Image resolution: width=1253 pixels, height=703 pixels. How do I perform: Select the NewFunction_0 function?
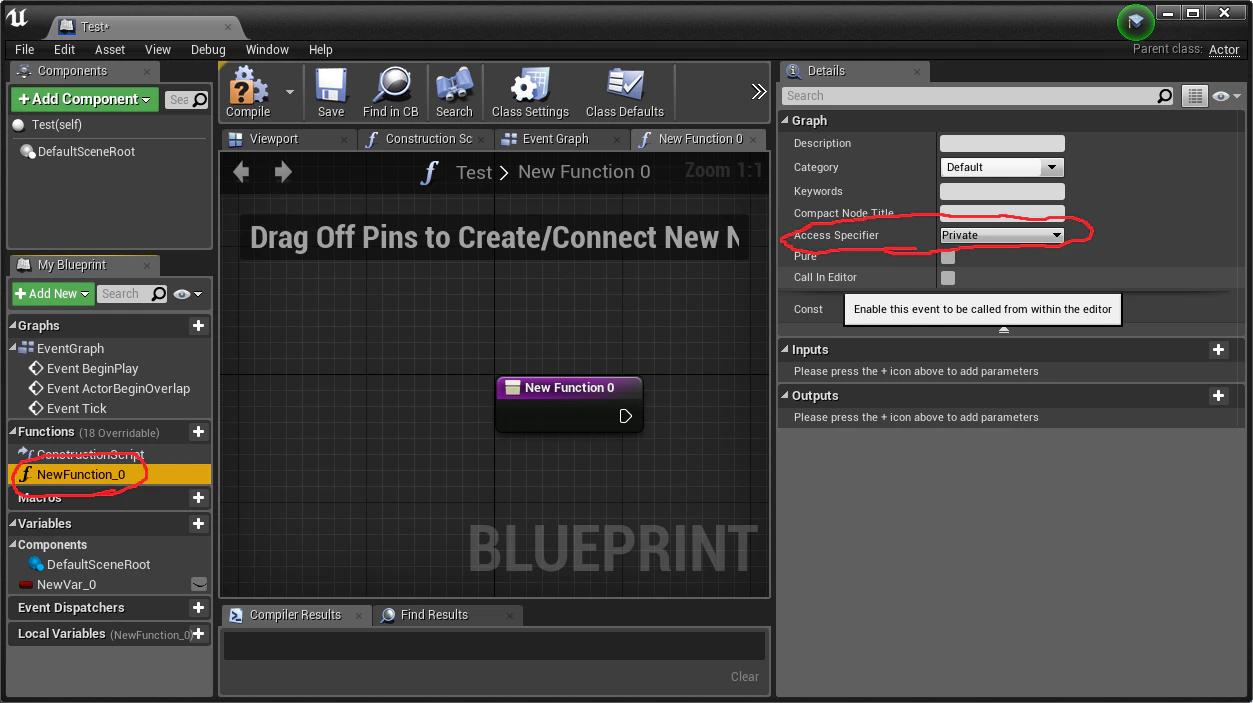(109, 475)
